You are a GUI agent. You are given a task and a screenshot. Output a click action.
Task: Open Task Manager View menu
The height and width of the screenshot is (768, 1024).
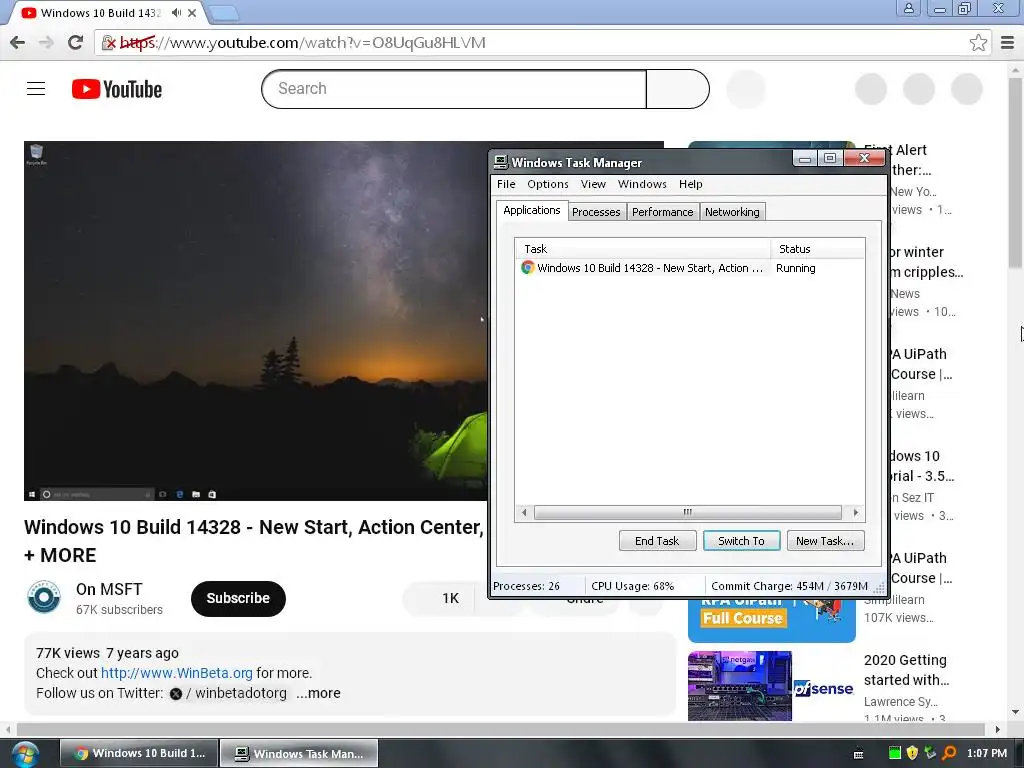point(593,184)
